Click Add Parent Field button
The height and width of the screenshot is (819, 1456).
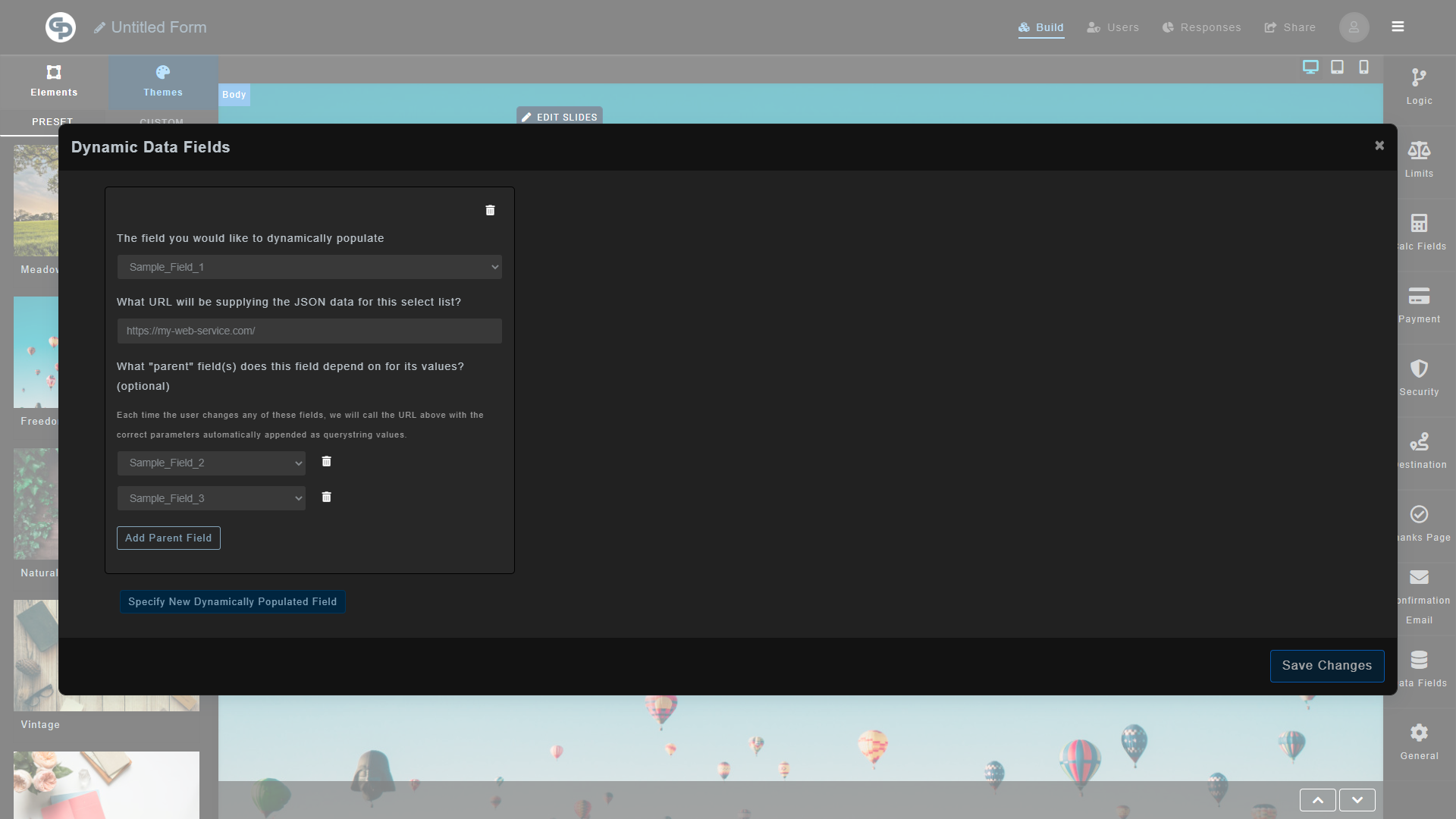click(x=168, y=538)
